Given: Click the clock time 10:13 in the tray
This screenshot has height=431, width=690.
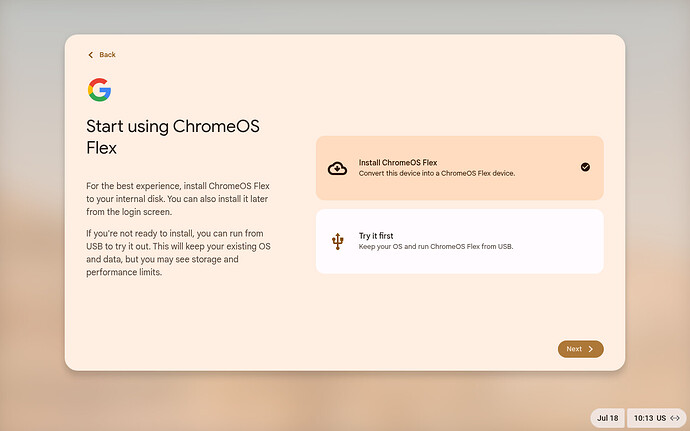Looking at the screenshot, I should 643,418.
